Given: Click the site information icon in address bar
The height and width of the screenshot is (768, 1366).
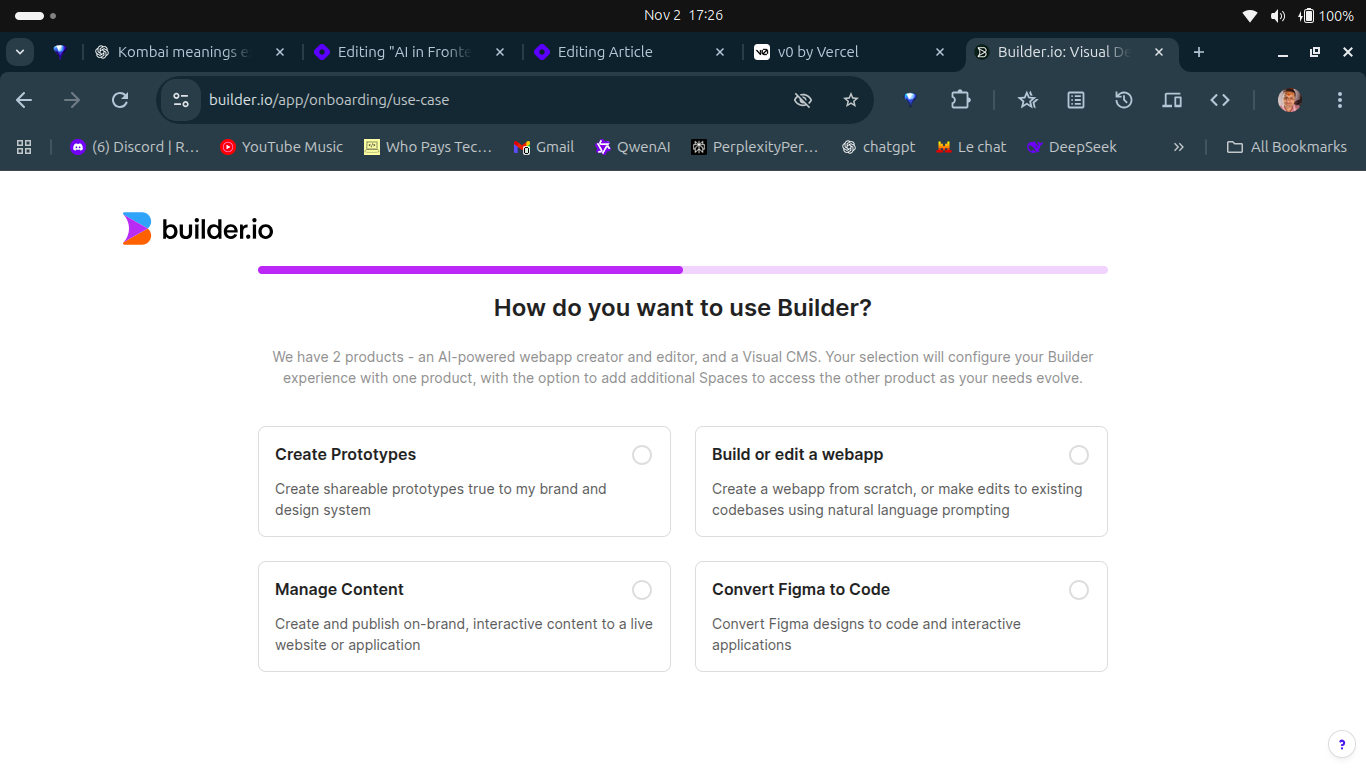Looking at the screenshot, I should [181, 100].
